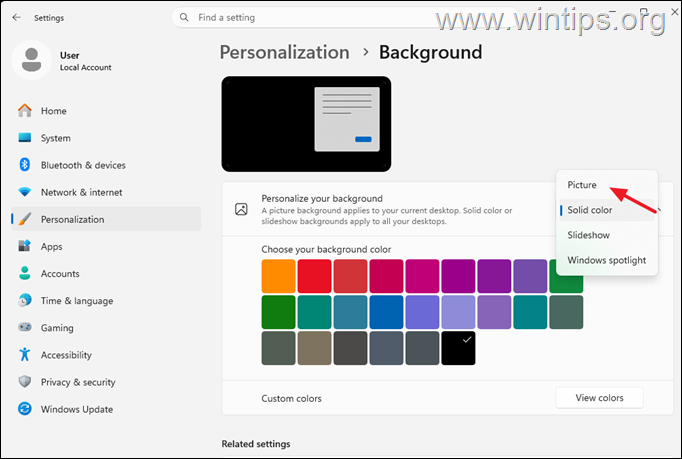
Task: Click the Gaming controller icon
Action: click(25, 327)
